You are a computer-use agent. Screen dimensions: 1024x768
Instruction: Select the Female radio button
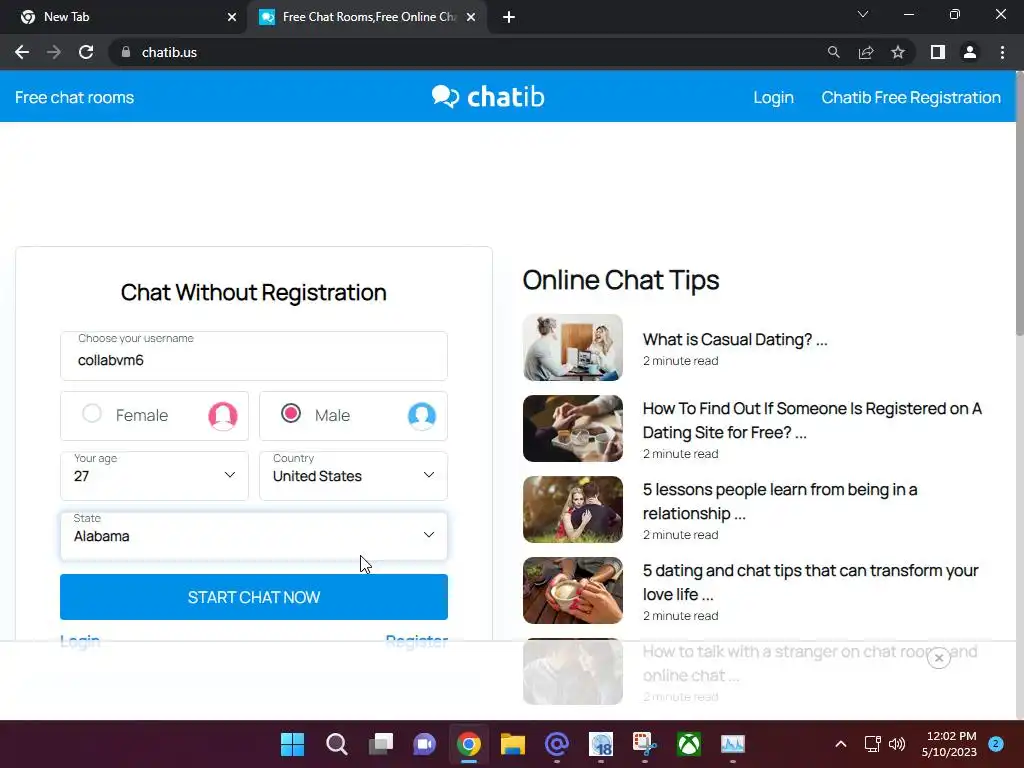92,413
